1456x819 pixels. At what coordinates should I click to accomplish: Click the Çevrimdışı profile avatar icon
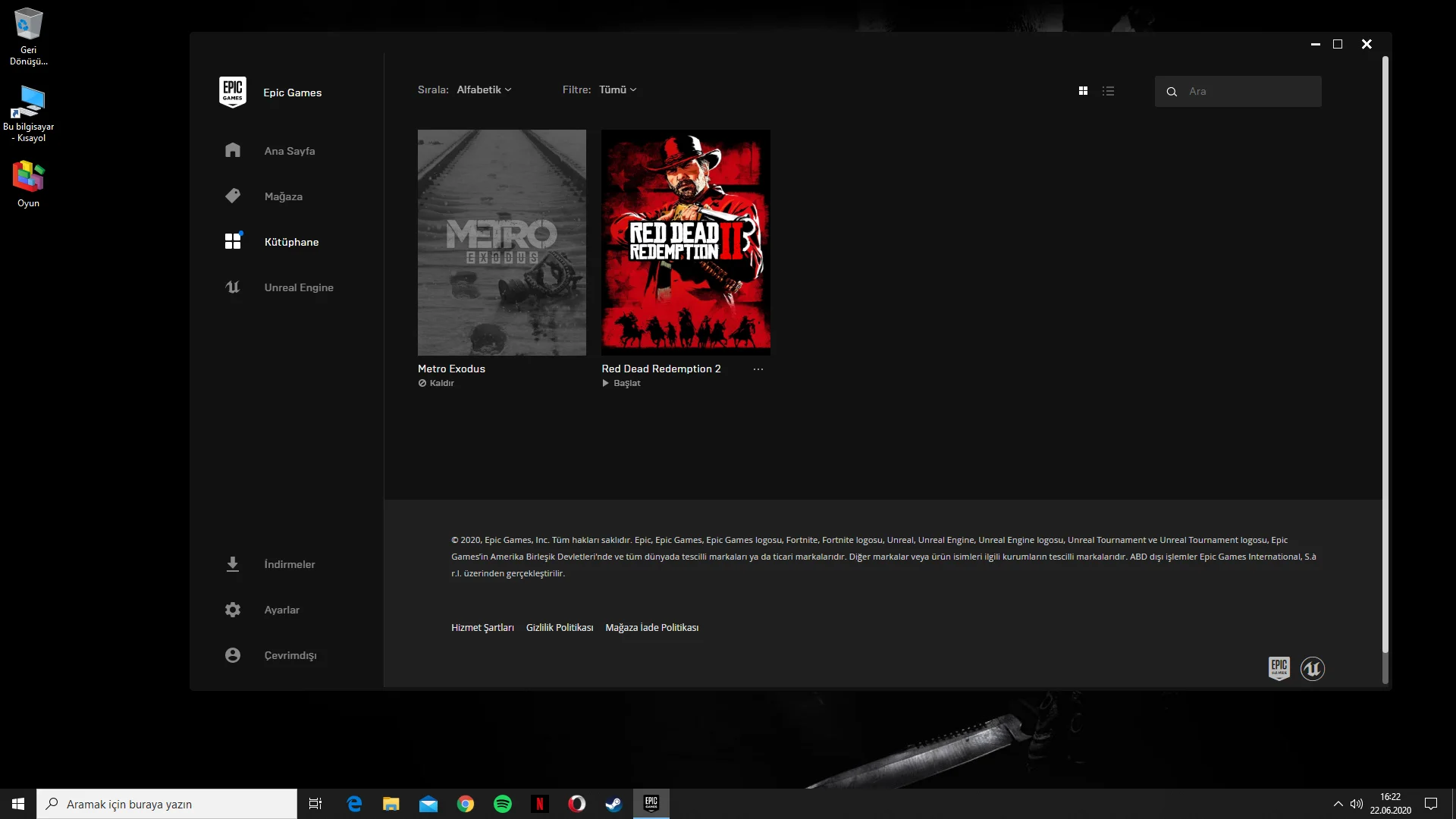pos(233,655)
